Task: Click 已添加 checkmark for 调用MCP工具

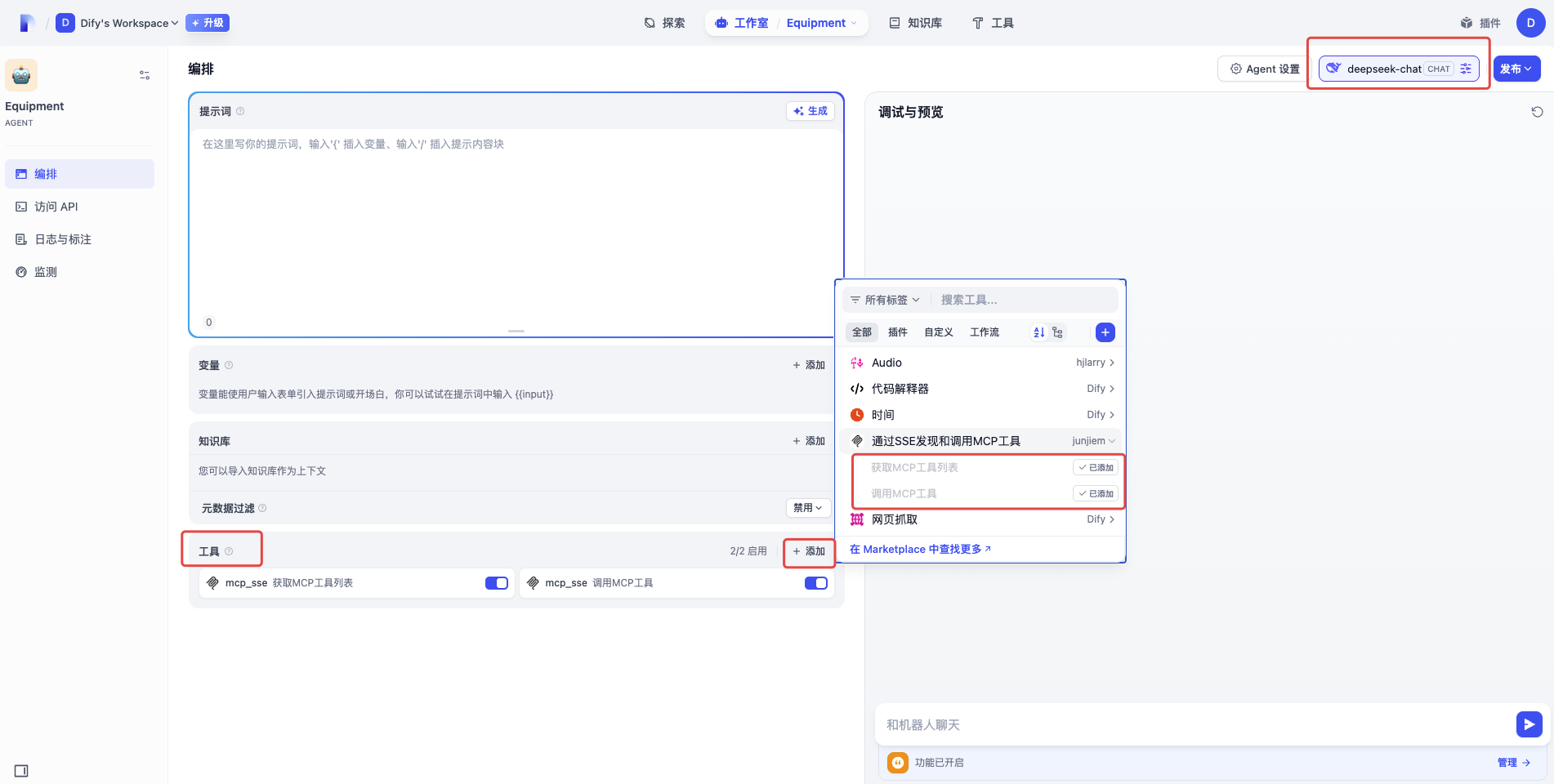Action: (x=1096, y=493)
